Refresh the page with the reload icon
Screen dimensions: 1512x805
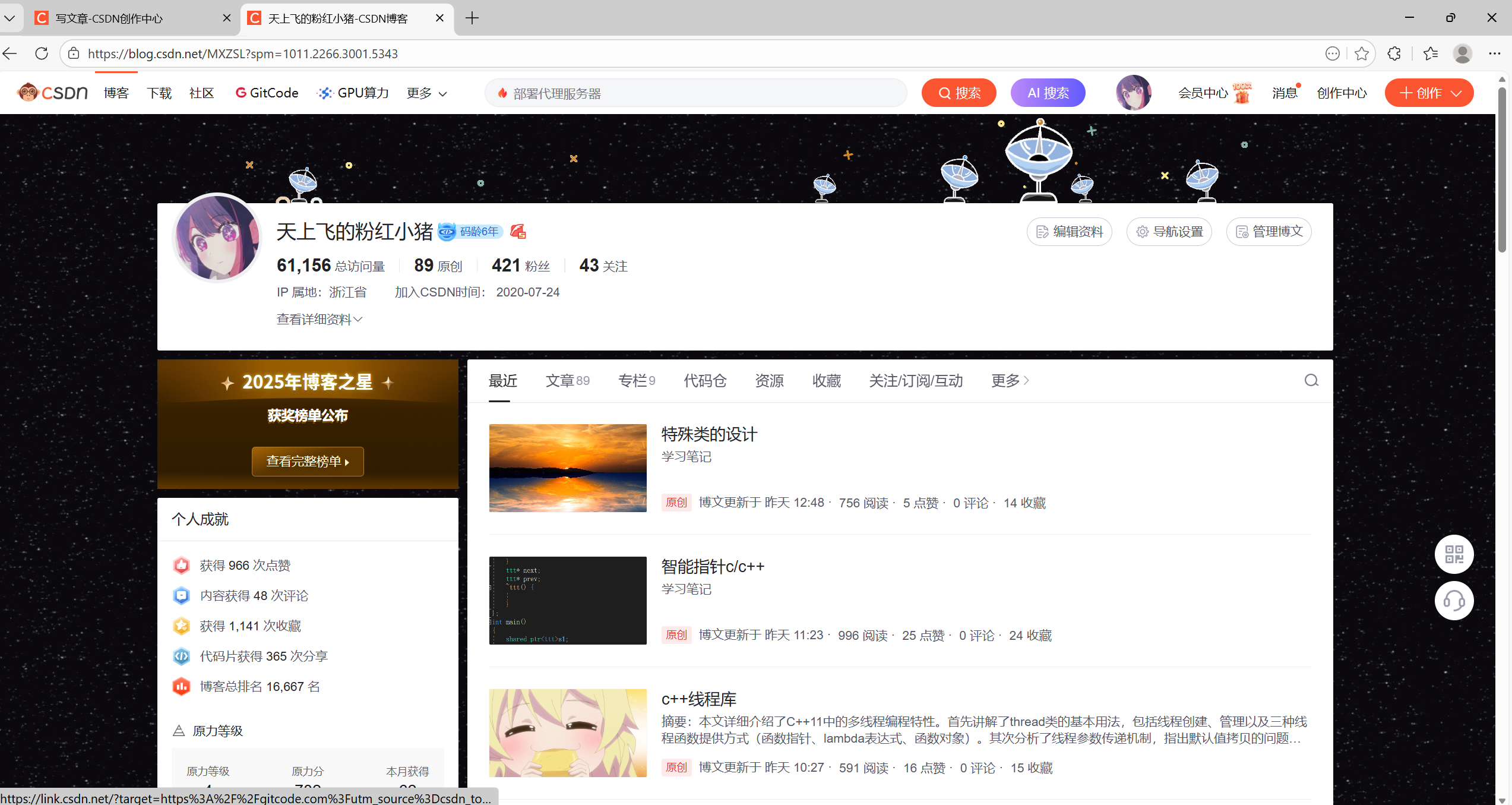(x=42, y=53)
